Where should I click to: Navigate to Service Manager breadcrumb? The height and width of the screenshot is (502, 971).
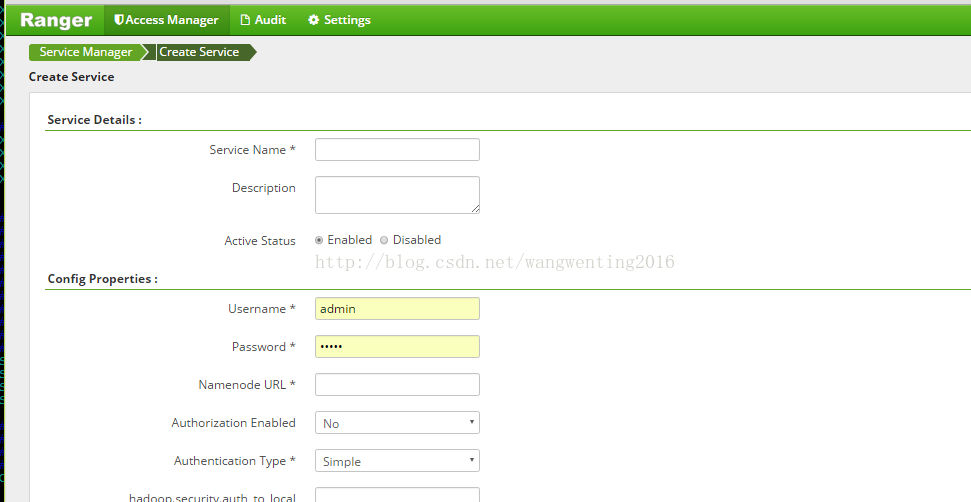point(86,52)
